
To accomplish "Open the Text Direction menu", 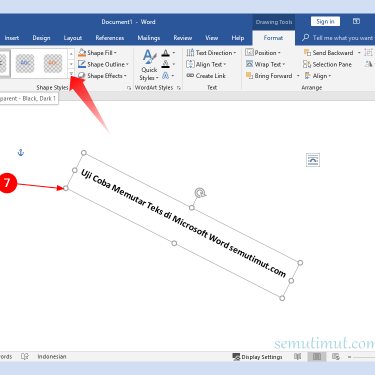I will pos(211,53).
